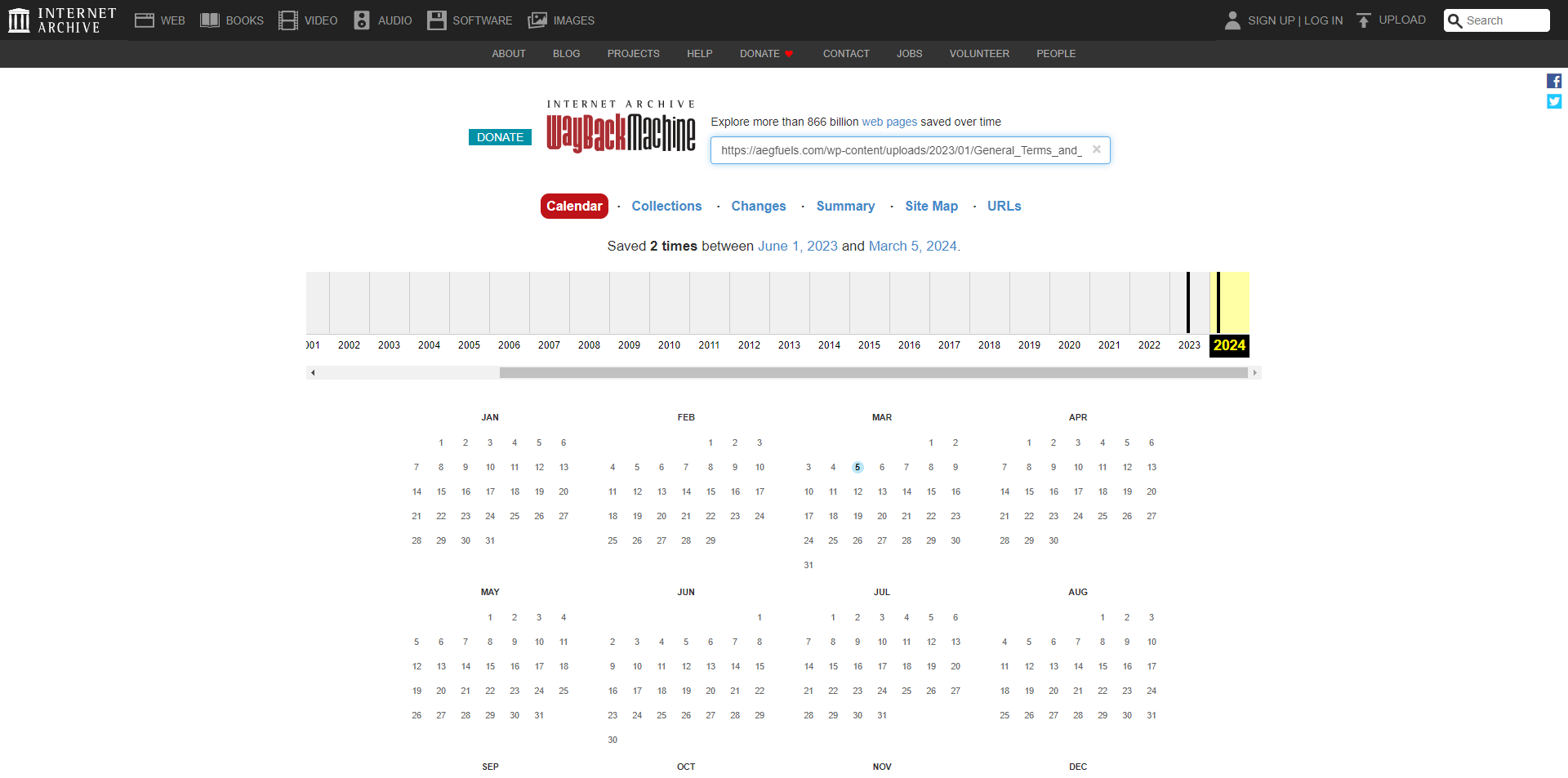The image size is (1568, 778).
Task: Click the 2024 capture bar on timeline
Action: pos(1218,302)
